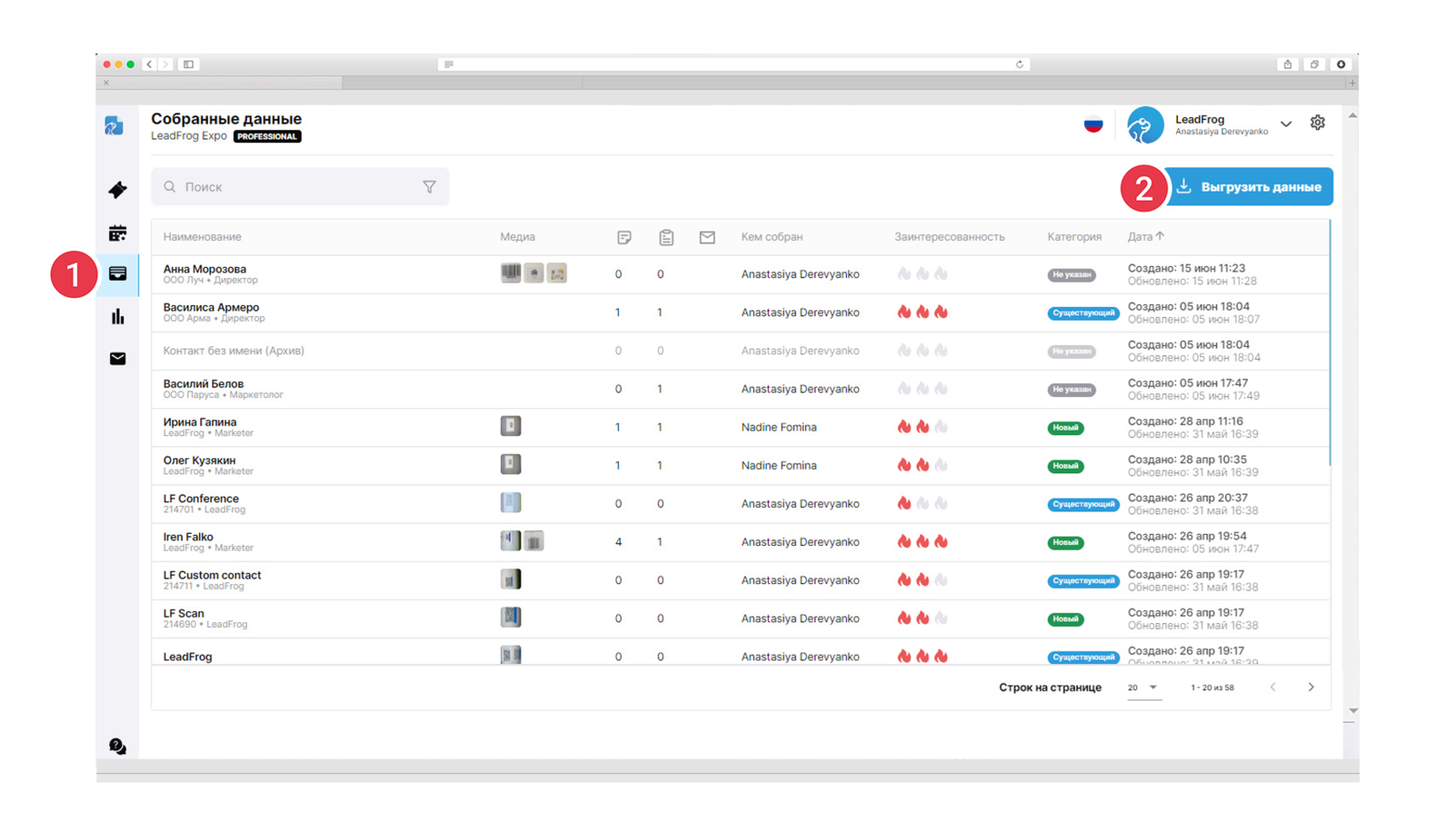Click the browser share icon
Image resolution: width=1456 pixels, height=832 pixels.
click(1288, 64)
